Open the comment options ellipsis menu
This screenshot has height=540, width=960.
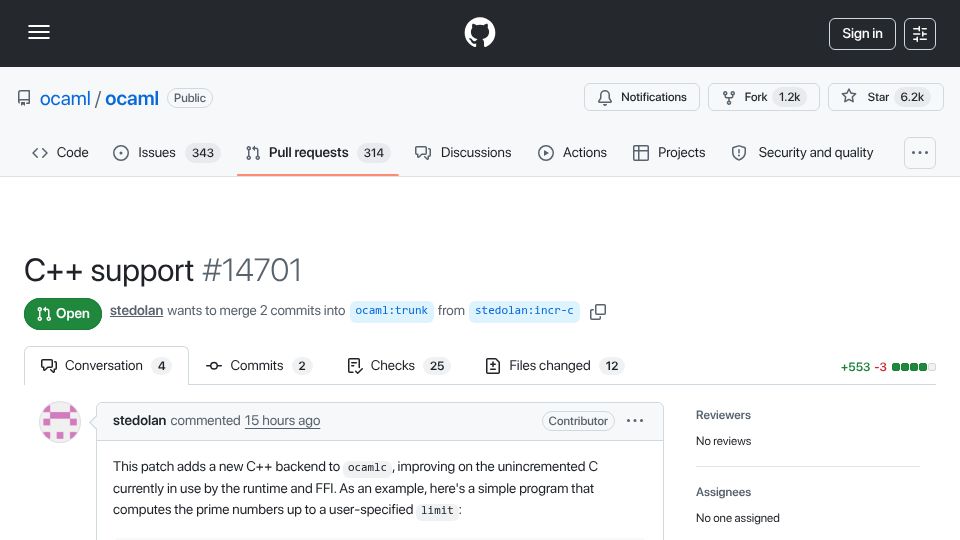(635, 421)
